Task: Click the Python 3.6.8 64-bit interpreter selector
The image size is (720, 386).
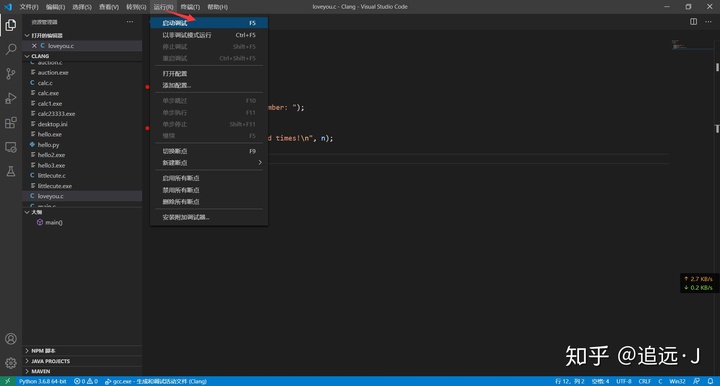Action: 43,381
